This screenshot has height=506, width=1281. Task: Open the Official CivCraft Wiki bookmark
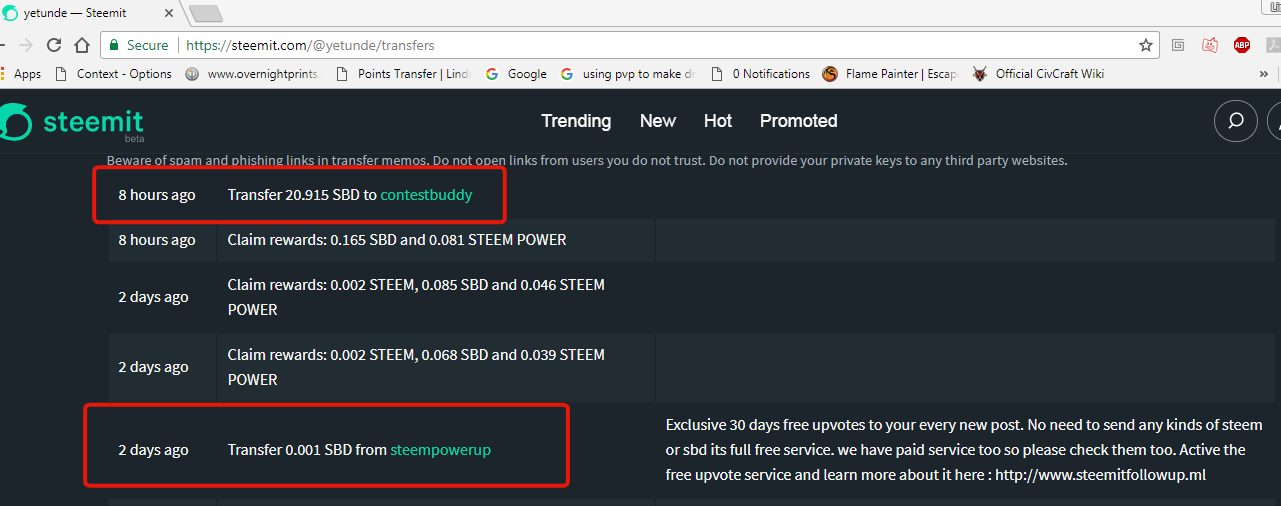pyautogui.click(x=1038, y=74)
